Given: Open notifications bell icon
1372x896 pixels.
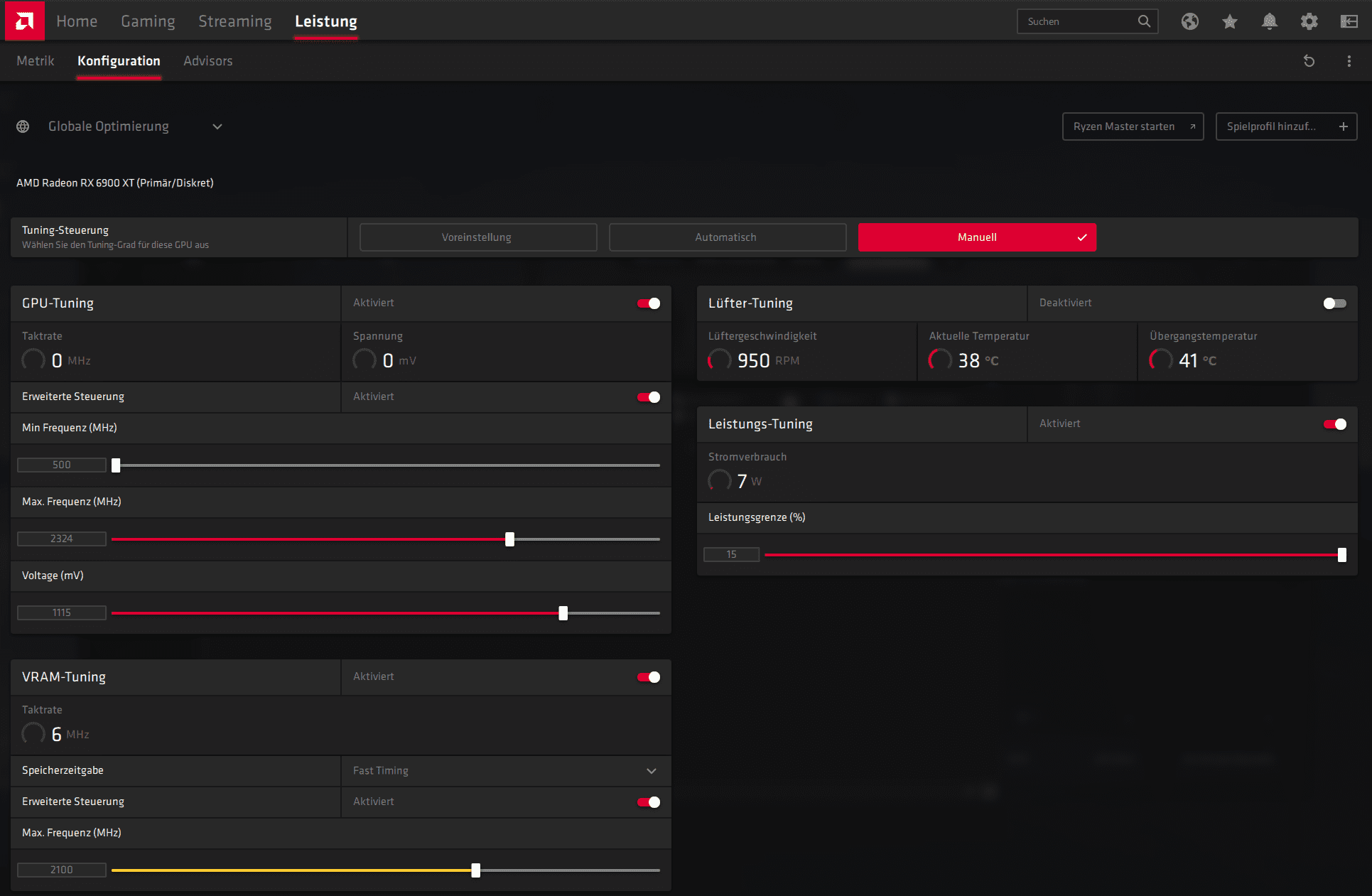Looking at the screenshot, I should pyautogui.click(x=1270, y=21).
